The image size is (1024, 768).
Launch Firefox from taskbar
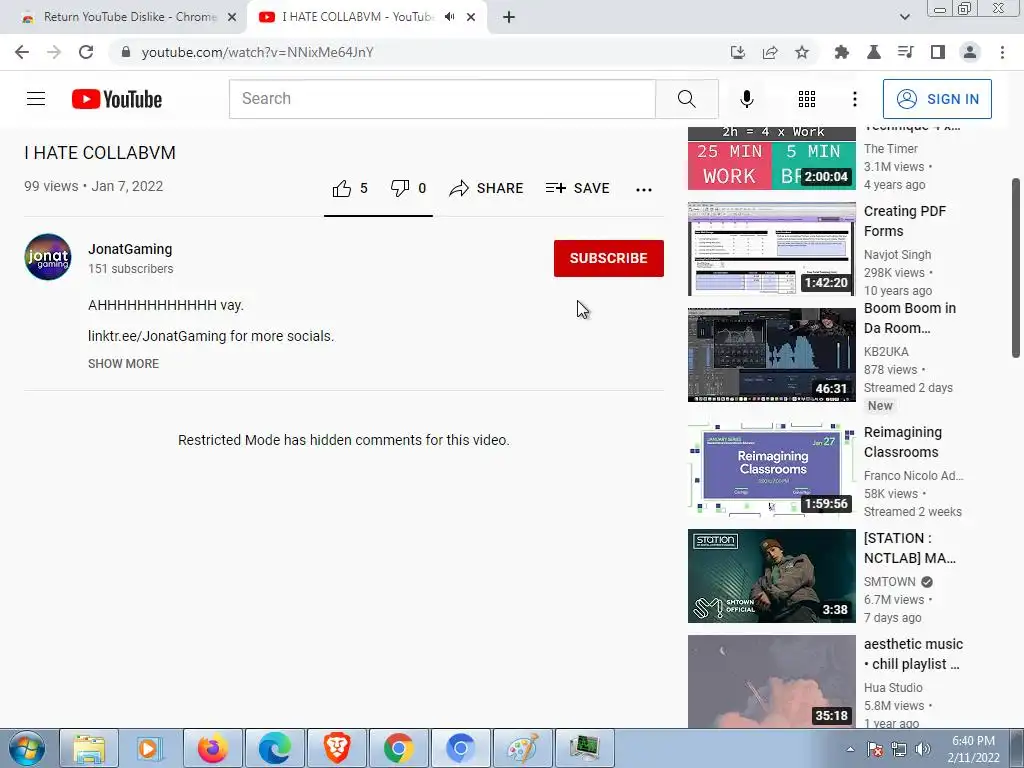pos(213,748)
